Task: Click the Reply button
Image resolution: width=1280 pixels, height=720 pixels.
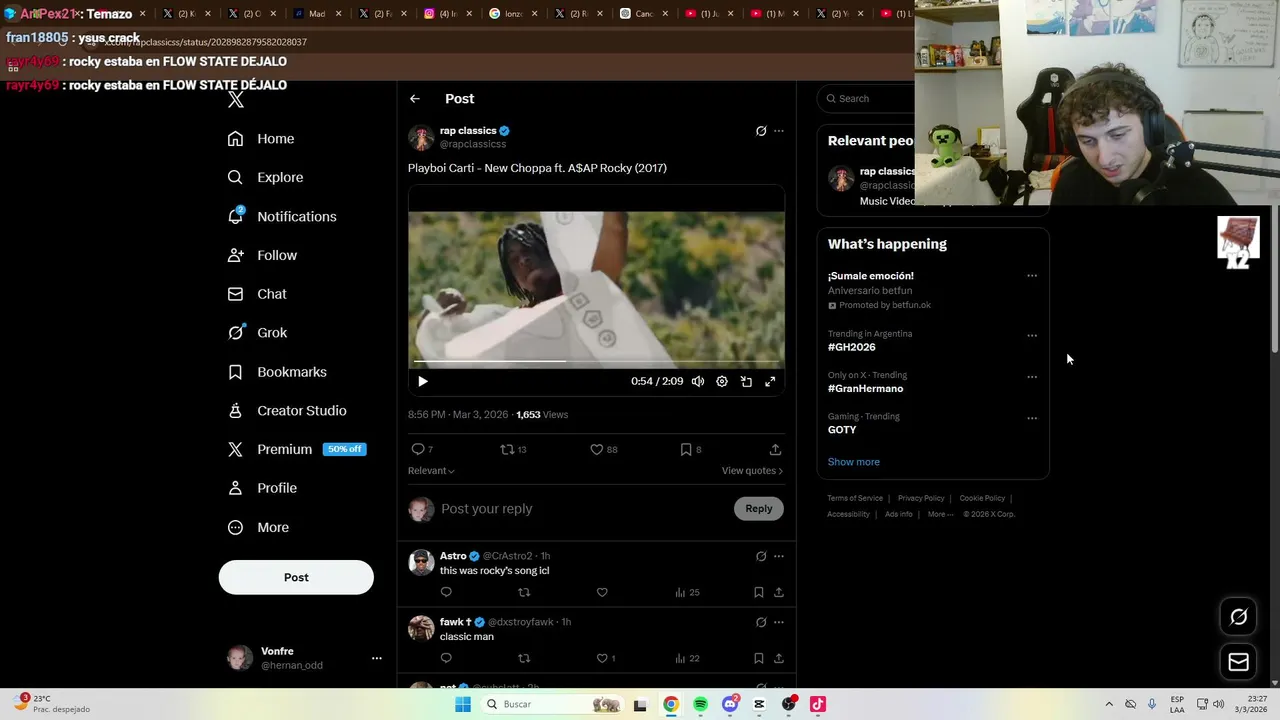Action: (x=759, y=509)
